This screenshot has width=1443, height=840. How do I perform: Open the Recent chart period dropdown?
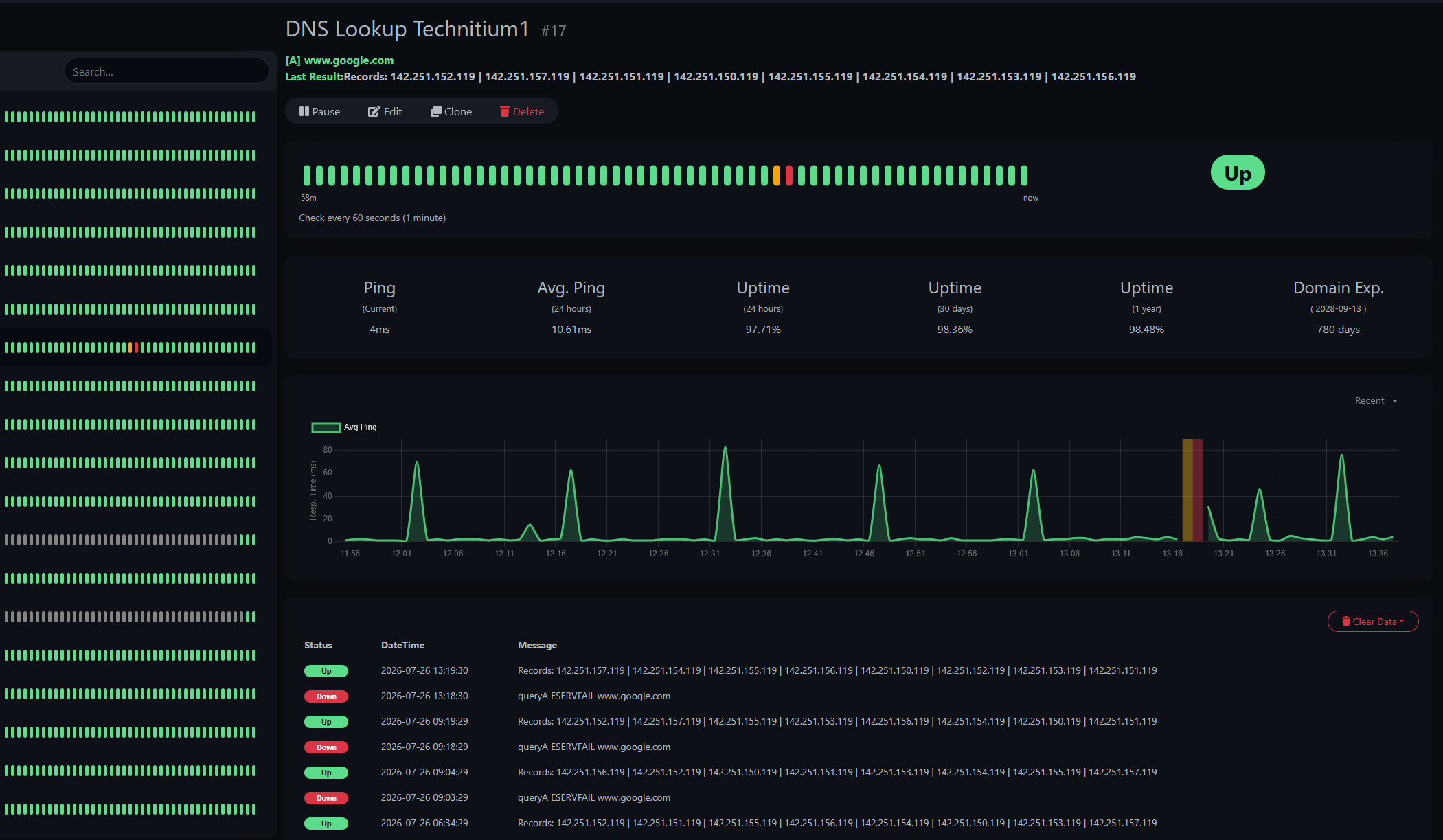[x=1376, y=400]
